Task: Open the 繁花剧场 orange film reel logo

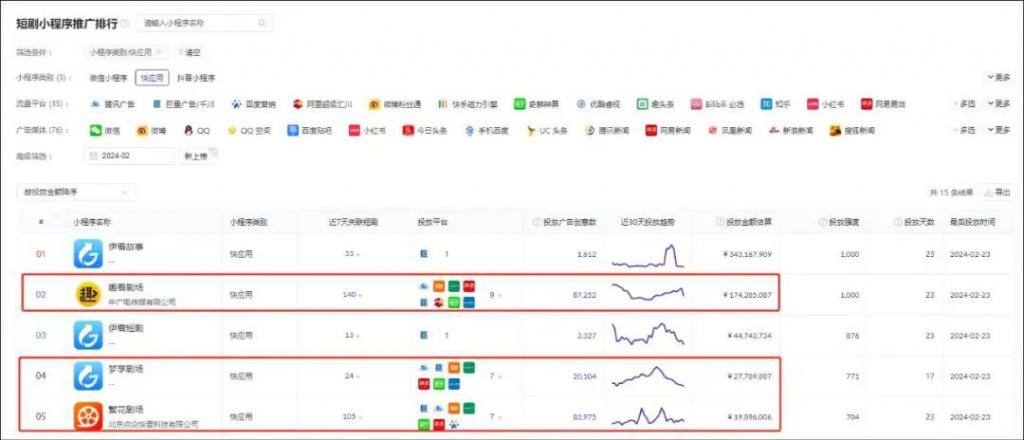Action: tap(88, 417)
